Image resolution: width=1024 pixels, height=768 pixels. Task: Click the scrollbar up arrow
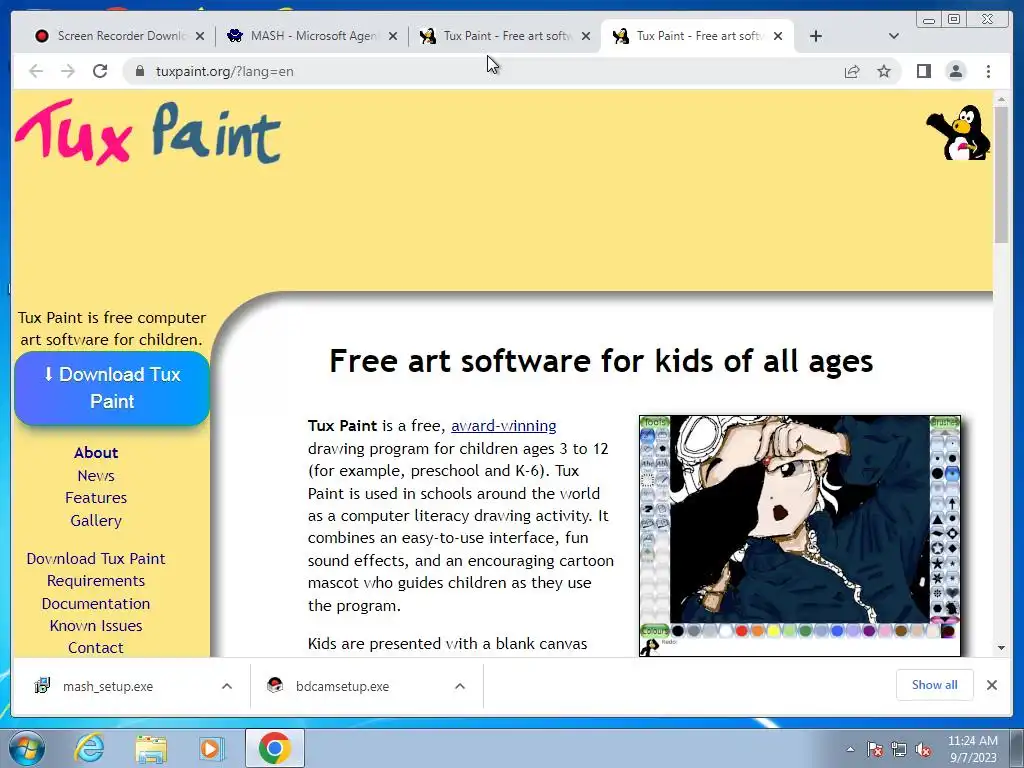pos(1001,99)
